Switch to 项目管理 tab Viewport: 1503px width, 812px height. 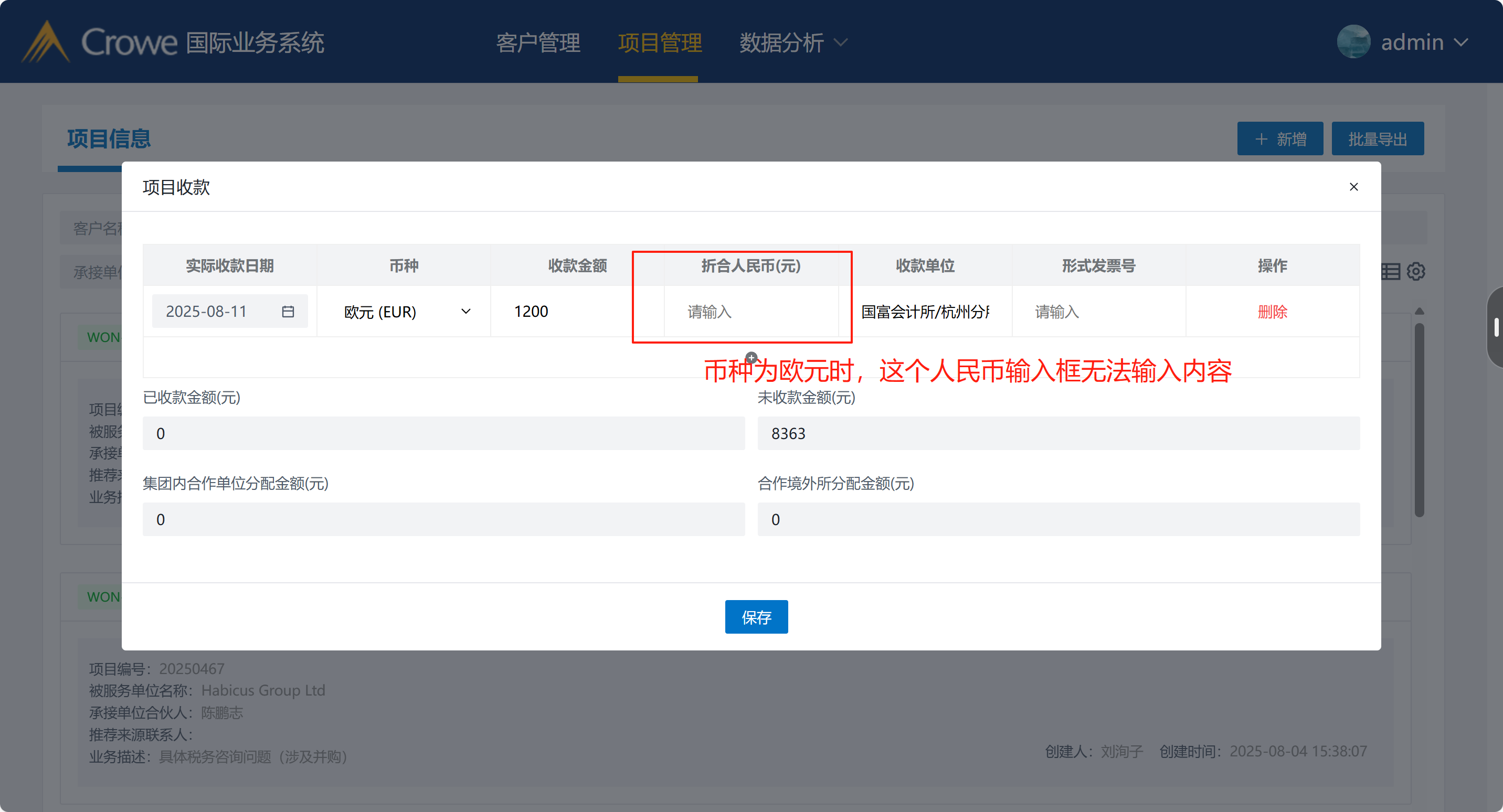[659, 42]
